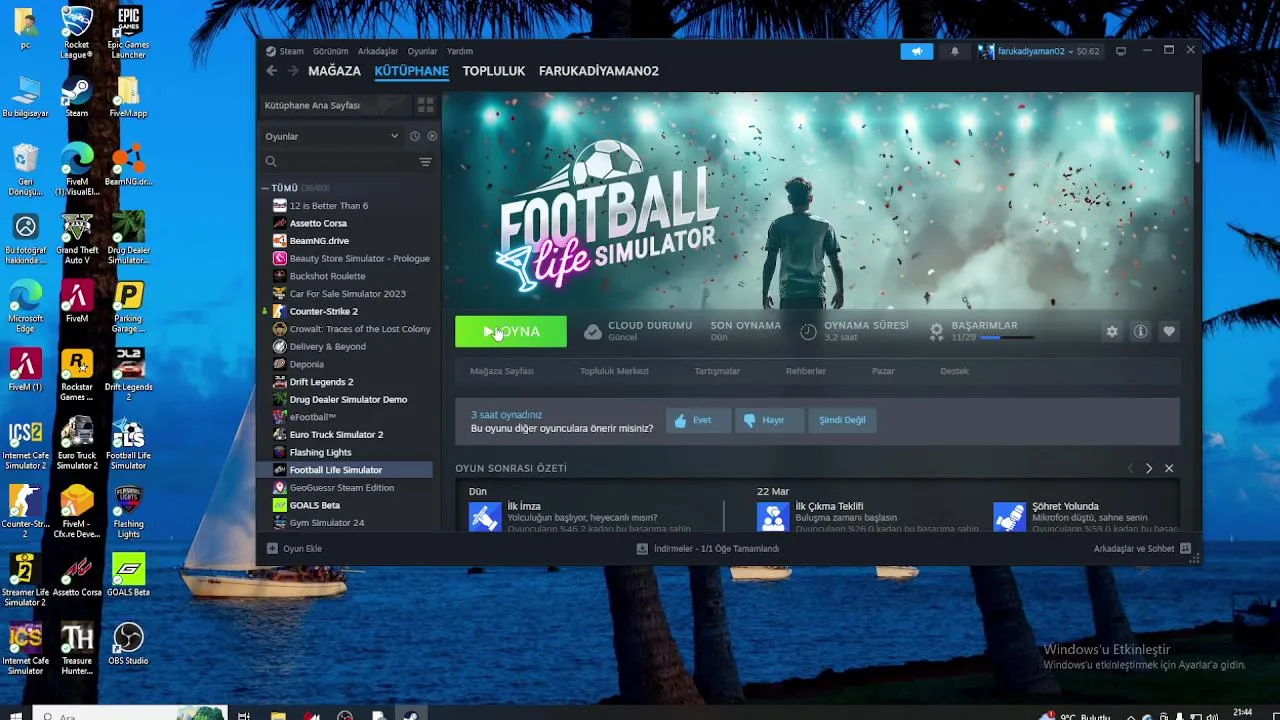
Task: Open Rehberler link
Action: click(805, 371)
